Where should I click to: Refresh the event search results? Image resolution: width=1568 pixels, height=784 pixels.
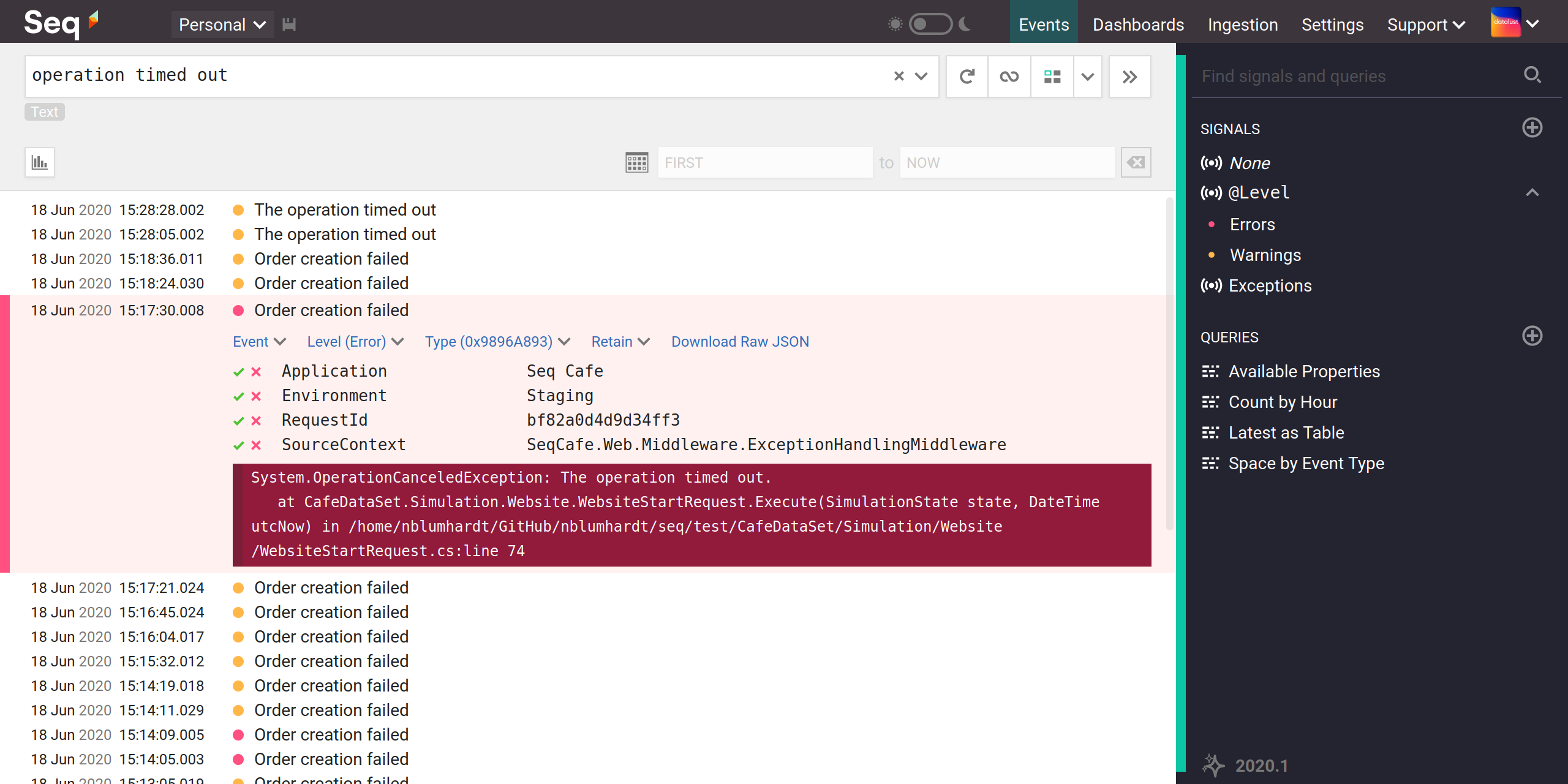click(967, 77)
